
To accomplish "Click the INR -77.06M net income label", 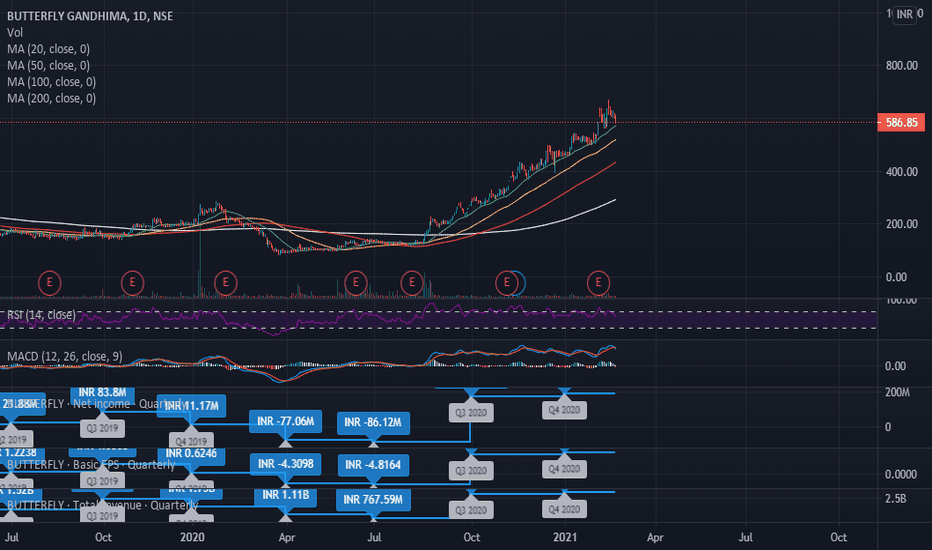I will point(285,422).
